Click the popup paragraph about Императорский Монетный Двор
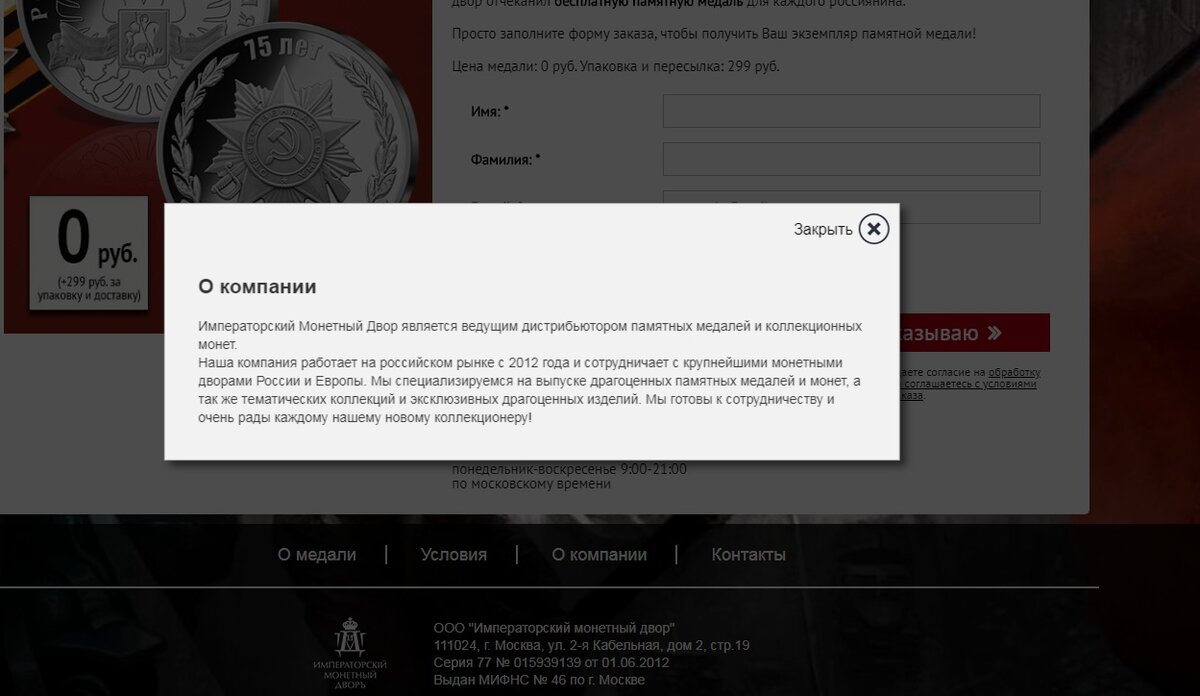Image resolution: width=1200 pixels, height=696 pixels. pyautogui.click(x=530, y=372)
